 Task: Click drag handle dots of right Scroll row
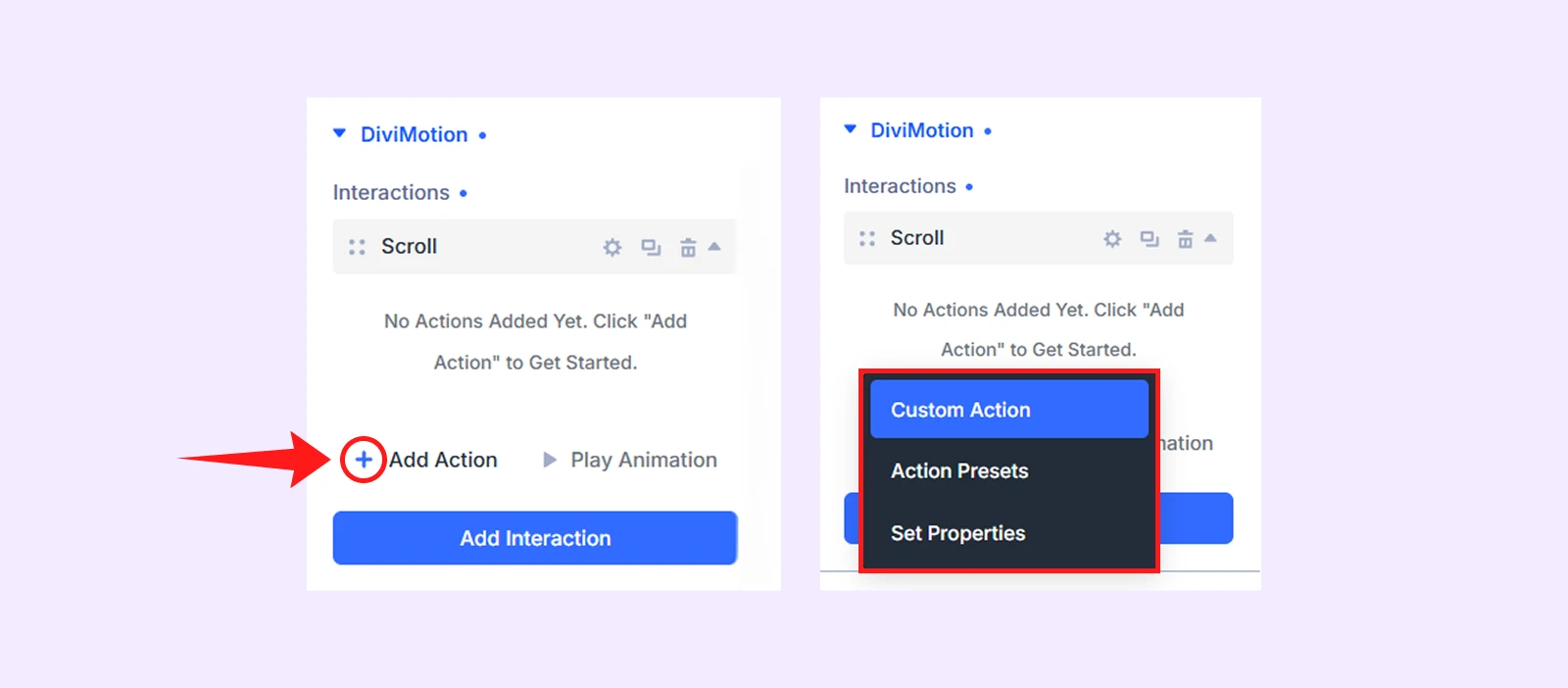[867, 238]
